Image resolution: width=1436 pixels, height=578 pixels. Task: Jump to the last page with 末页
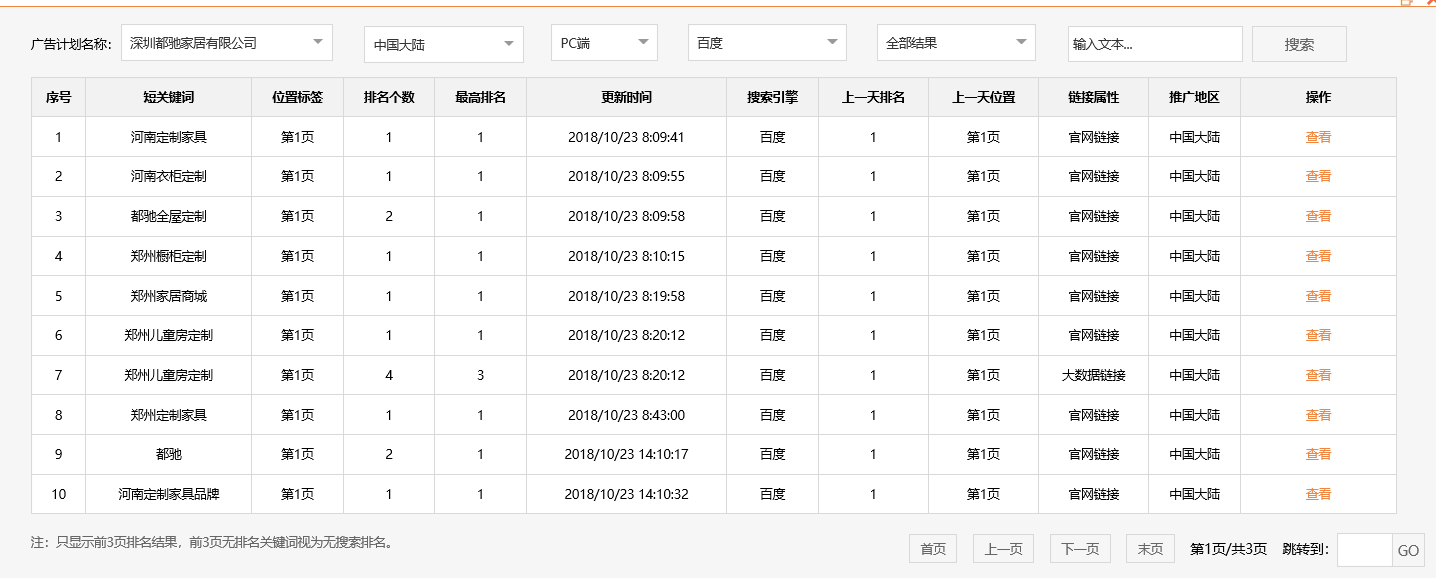1149,548
